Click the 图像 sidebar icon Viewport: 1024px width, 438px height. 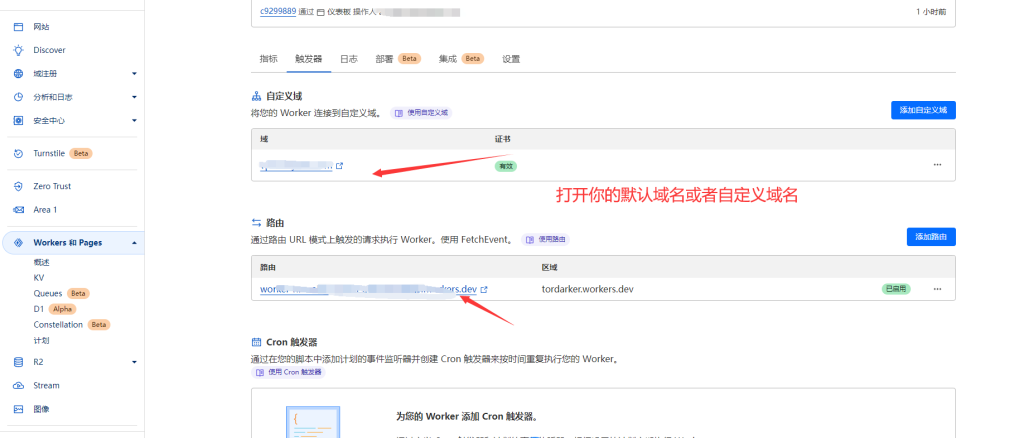(x=18, y=409)
